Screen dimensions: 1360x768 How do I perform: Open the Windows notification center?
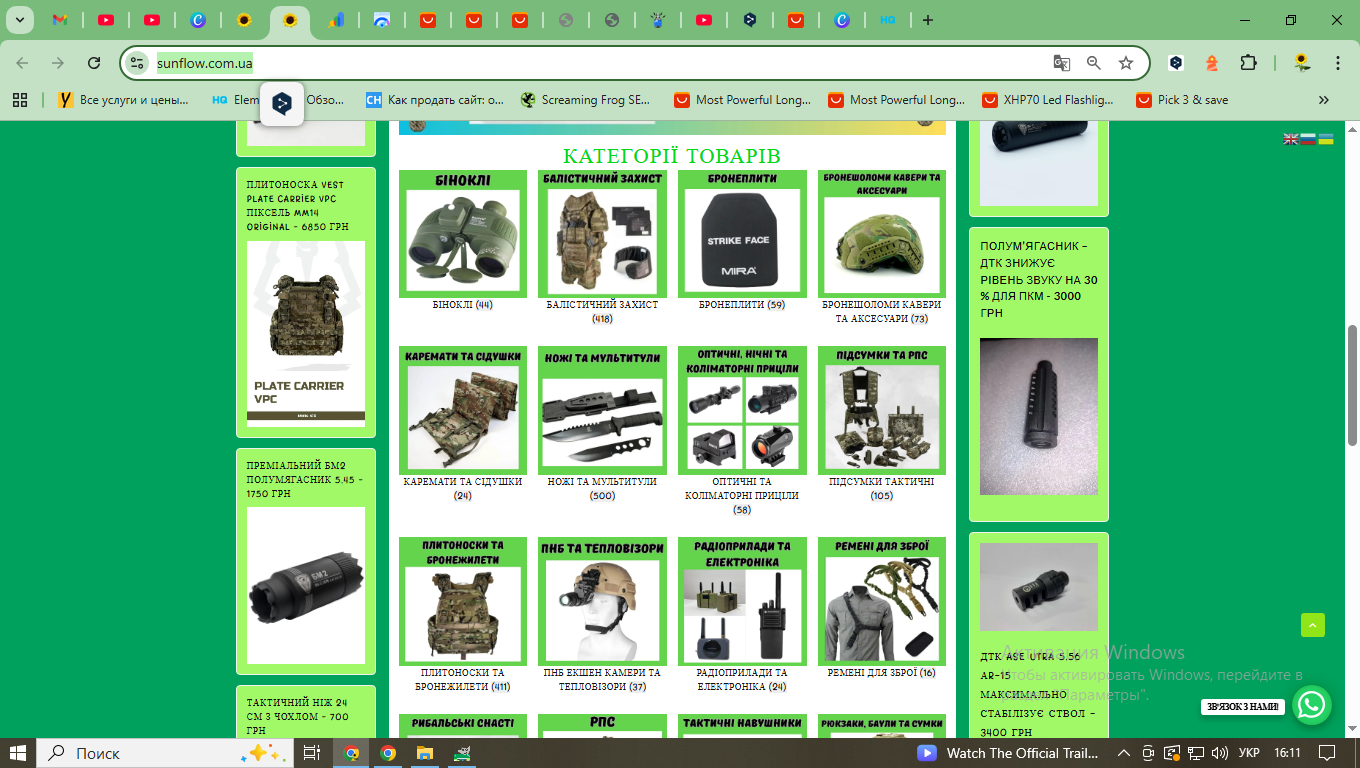point(1326,753)
